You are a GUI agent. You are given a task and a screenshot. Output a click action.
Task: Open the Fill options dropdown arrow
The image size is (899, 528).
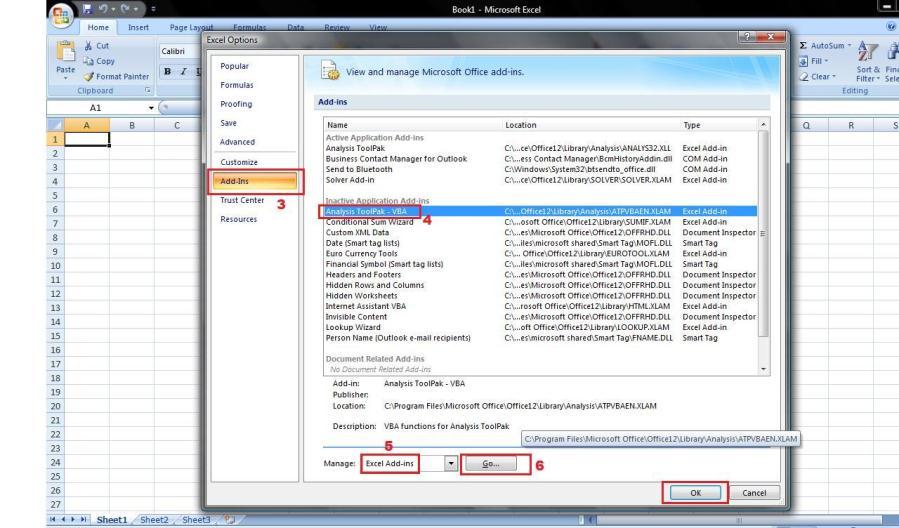point(826,61)
